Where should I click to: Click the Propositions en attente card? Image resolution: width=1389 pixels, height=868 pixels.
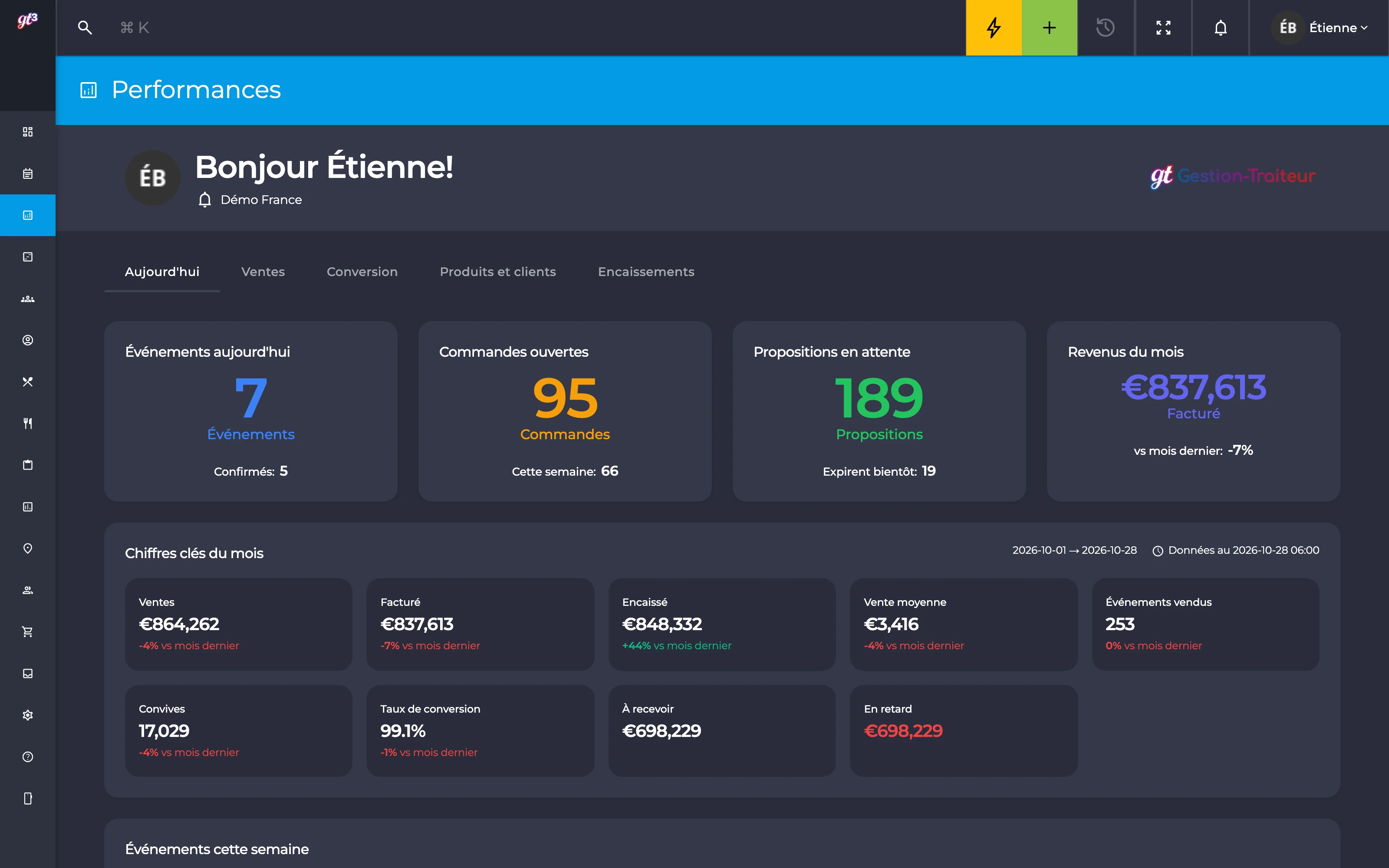click(x=879, y=411)
